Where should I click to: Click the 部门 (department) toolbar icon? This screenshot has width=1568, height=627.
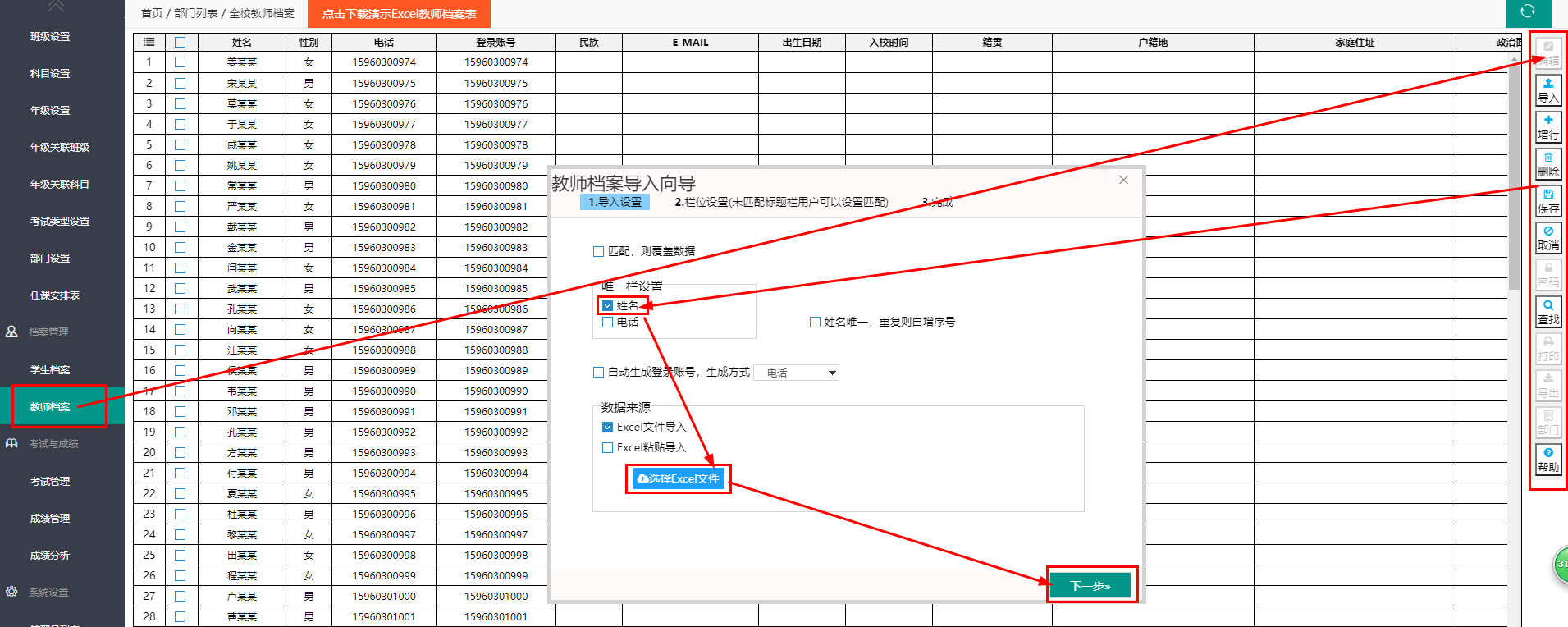point(1548,422)
